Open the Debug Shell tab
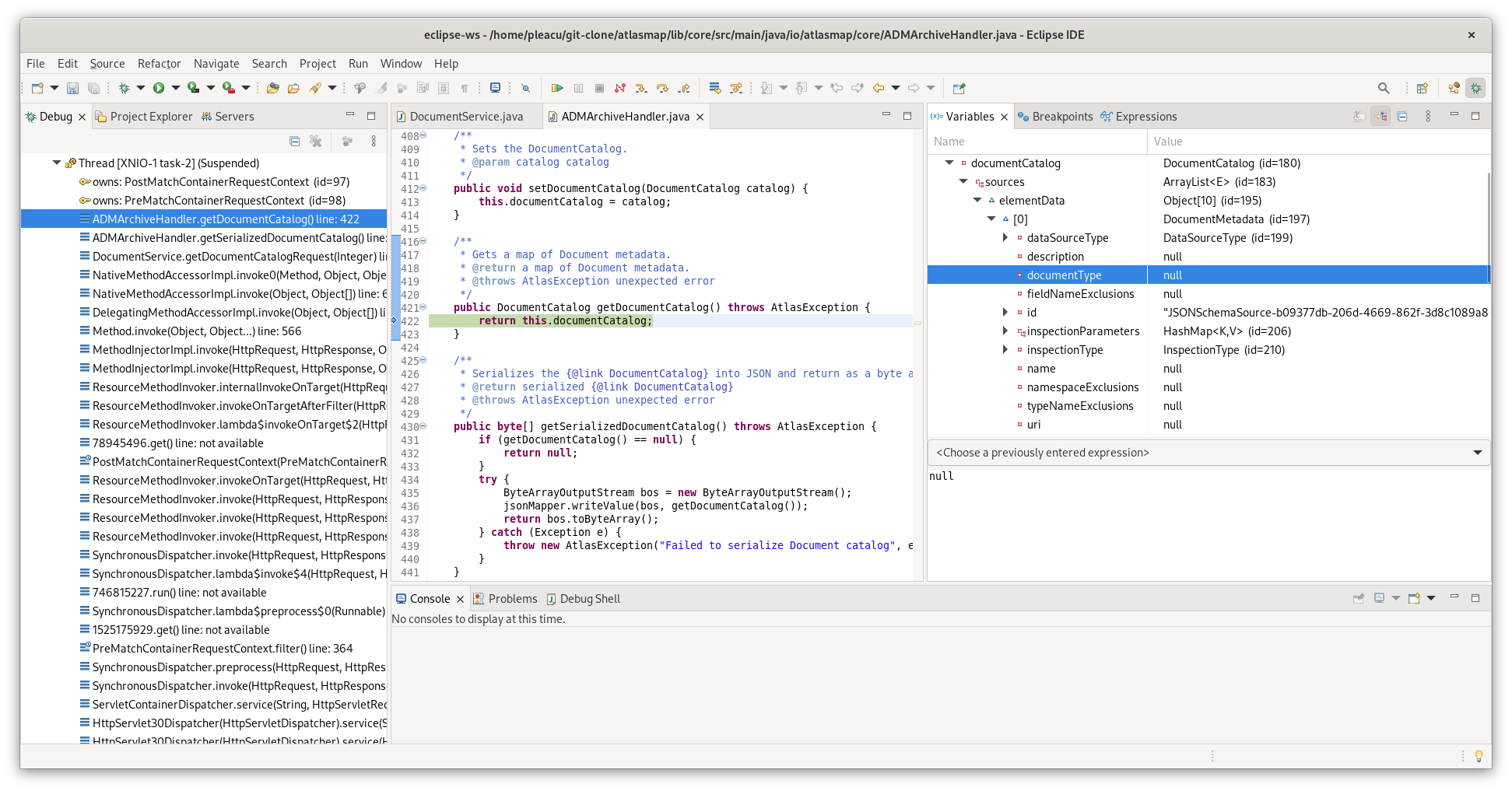This screenshot has width=1512, height=791. pyautogui.click(x=584, y=599)
